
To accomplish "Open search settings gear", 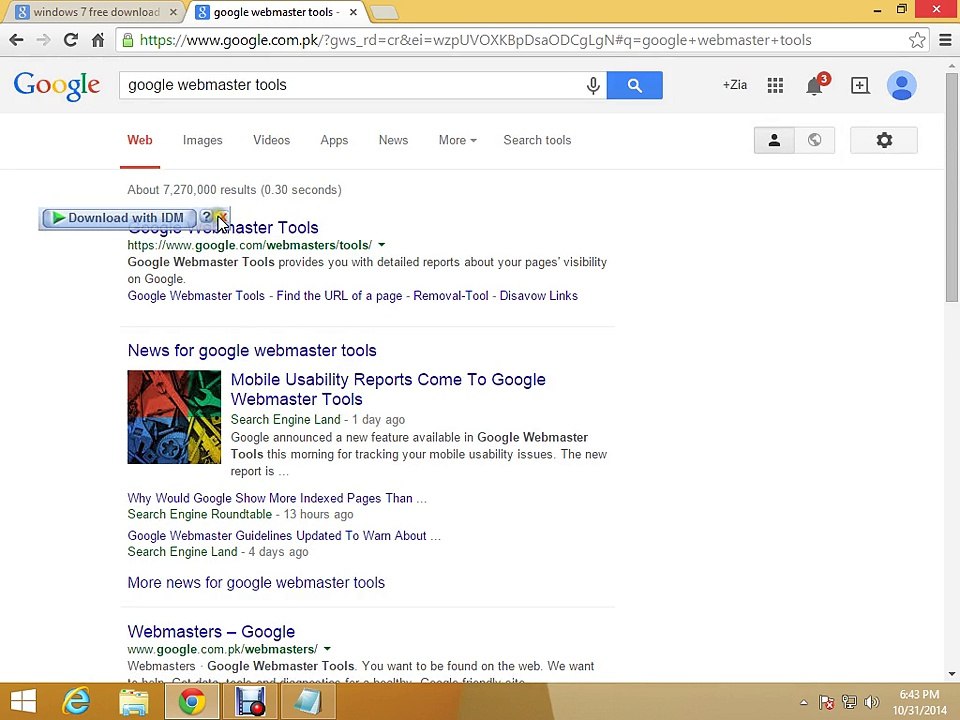I will pyautogui.click(x=883, y=140).
